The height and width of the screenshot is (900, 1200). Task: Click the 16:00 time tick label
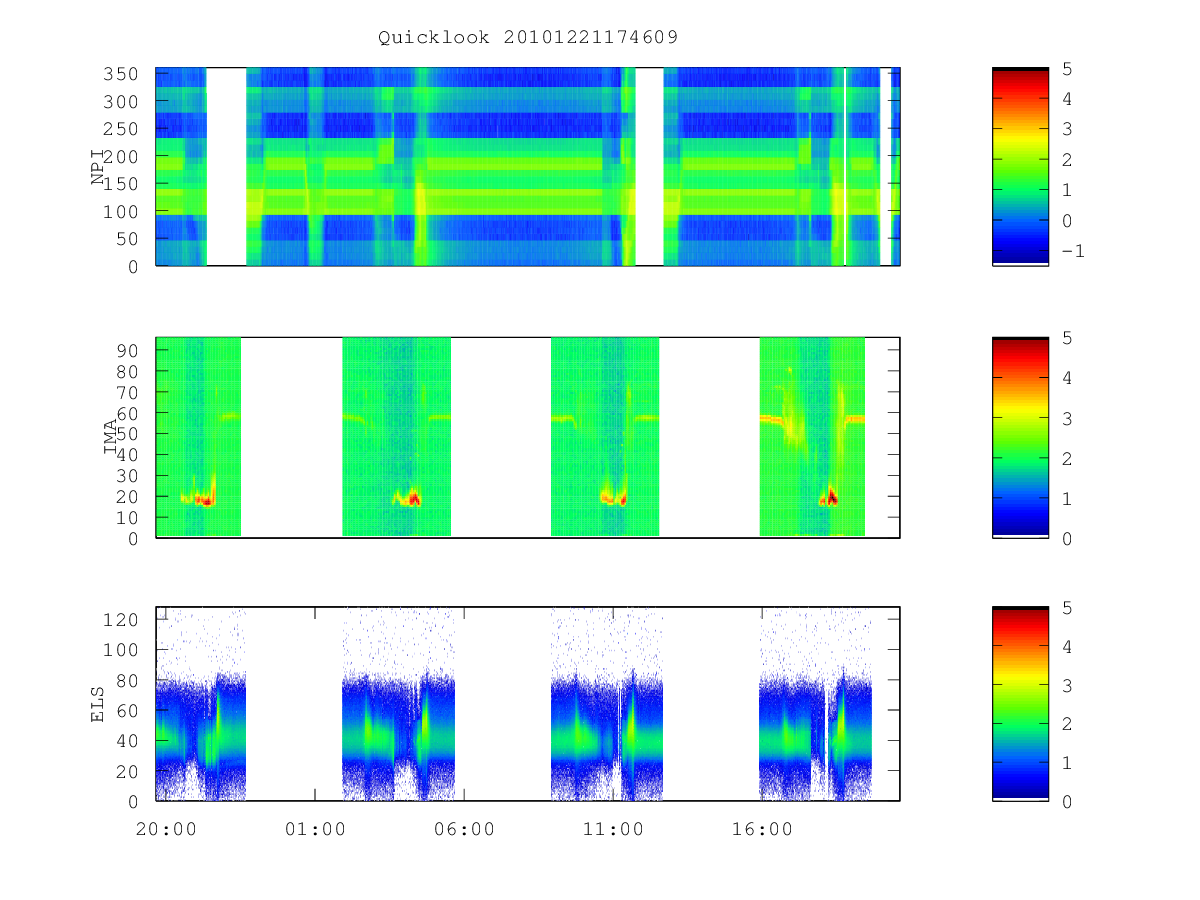[762, 829]
